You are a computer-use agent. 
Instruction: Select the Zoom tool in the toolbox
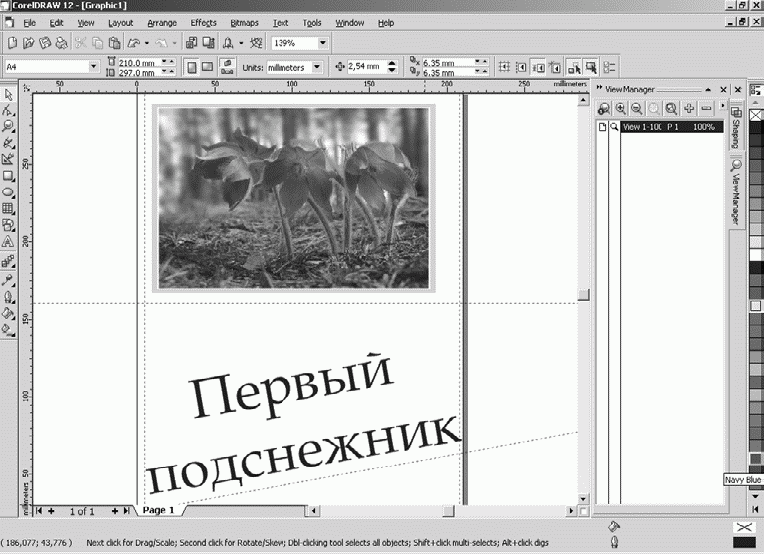click(x=8, y=127)
